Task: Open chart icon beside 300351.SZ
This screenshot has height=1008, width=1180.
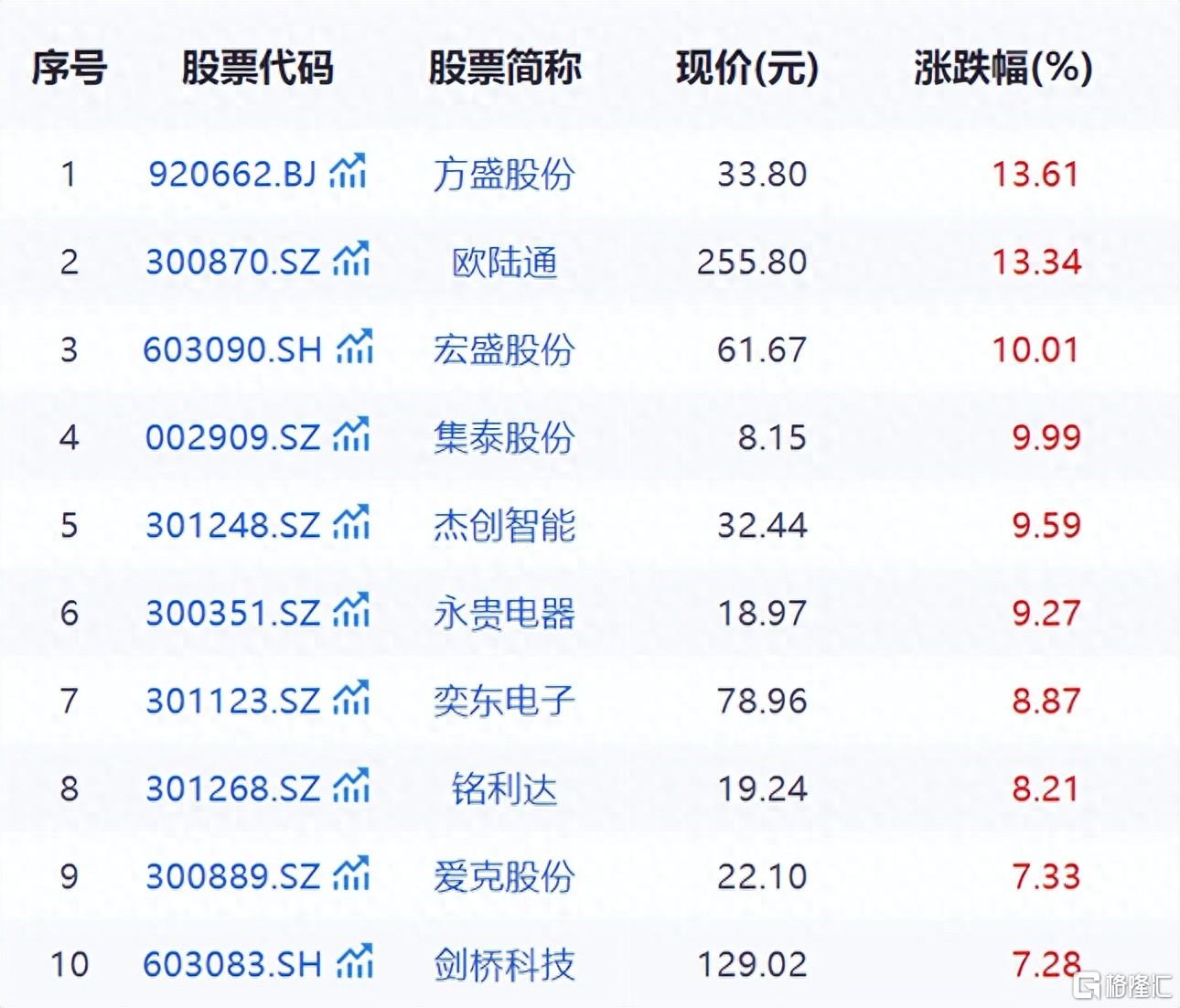Action: pos(352,610)
